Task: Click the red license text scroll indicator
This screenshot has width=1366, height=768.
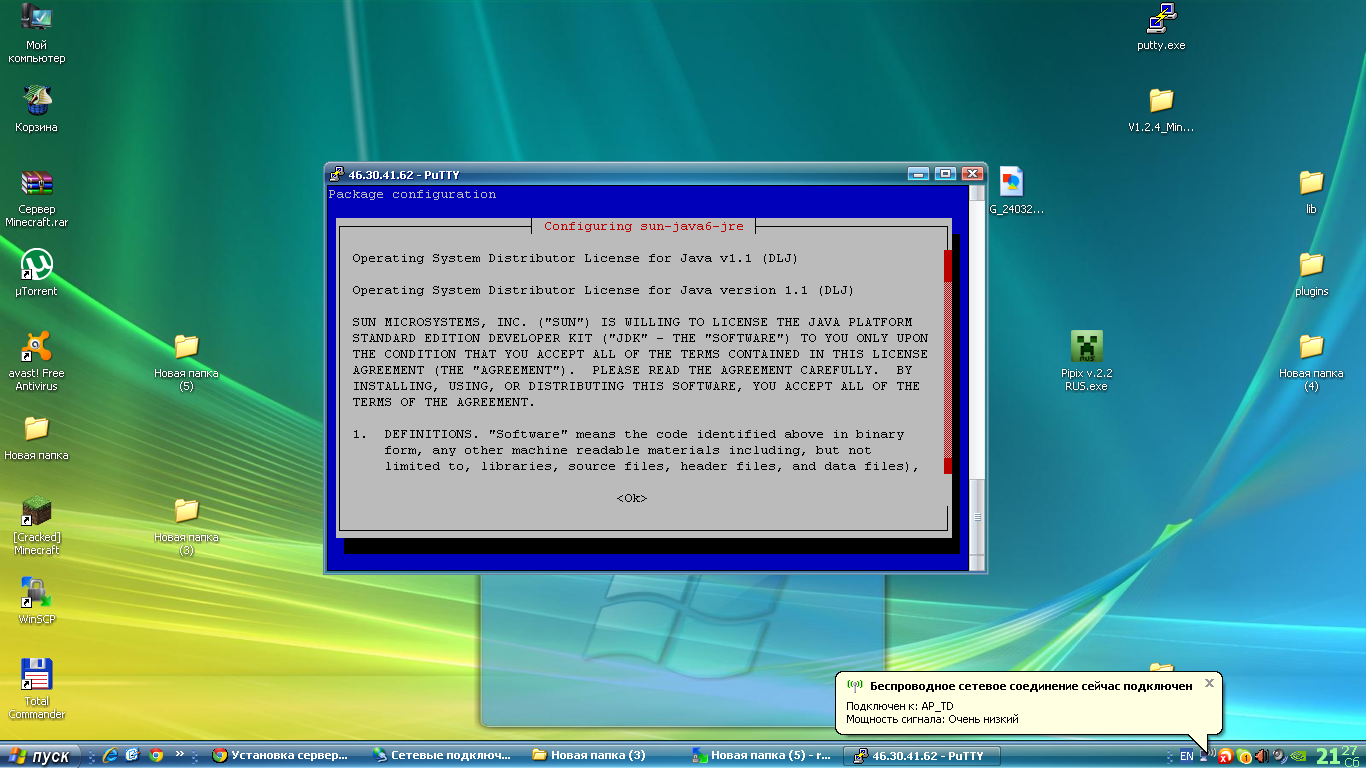Action: (x=948, y=362)
